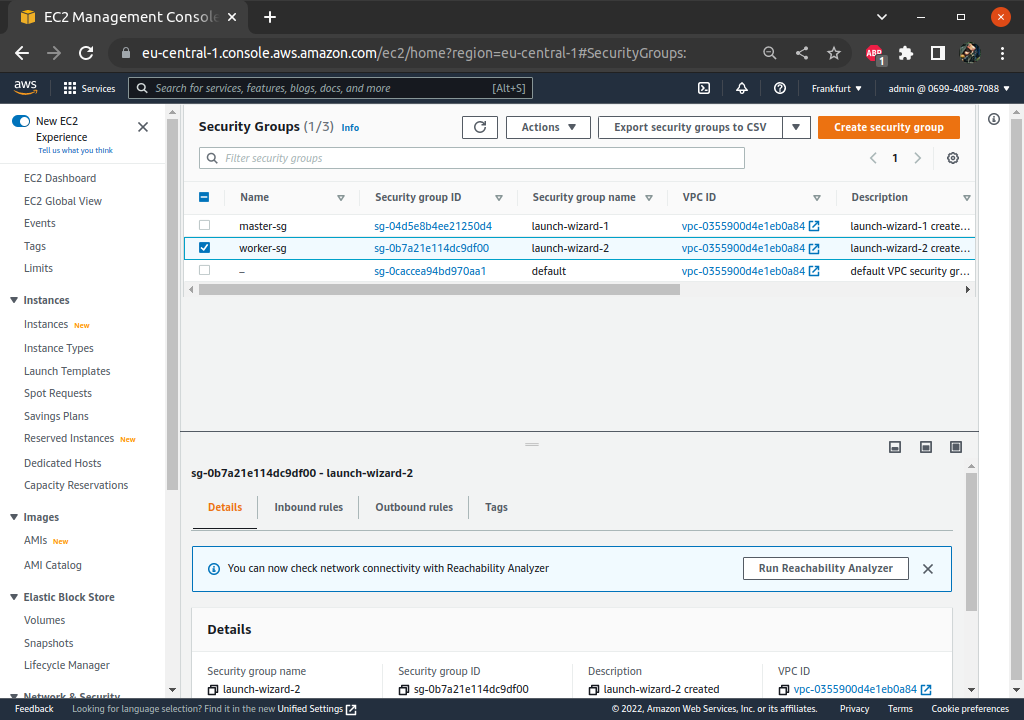Screen dimensions: 1024x720
Task: Switch to the Tags tab
Action: (x=496, y=508)
